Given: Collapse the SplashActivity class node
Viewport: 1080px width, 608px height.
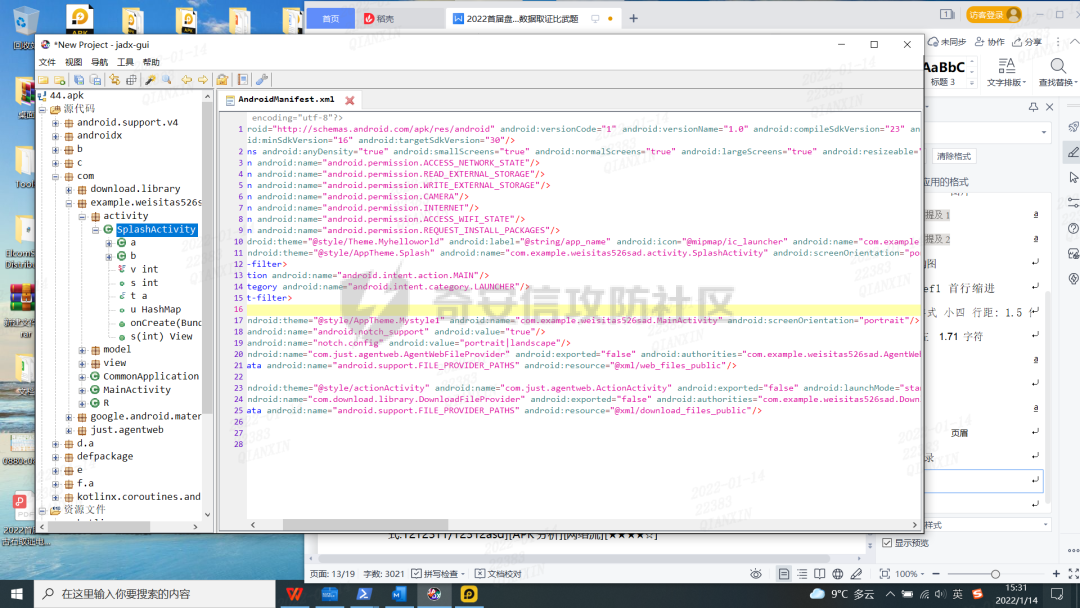Looking at the screenshot, I should (97, 230).
